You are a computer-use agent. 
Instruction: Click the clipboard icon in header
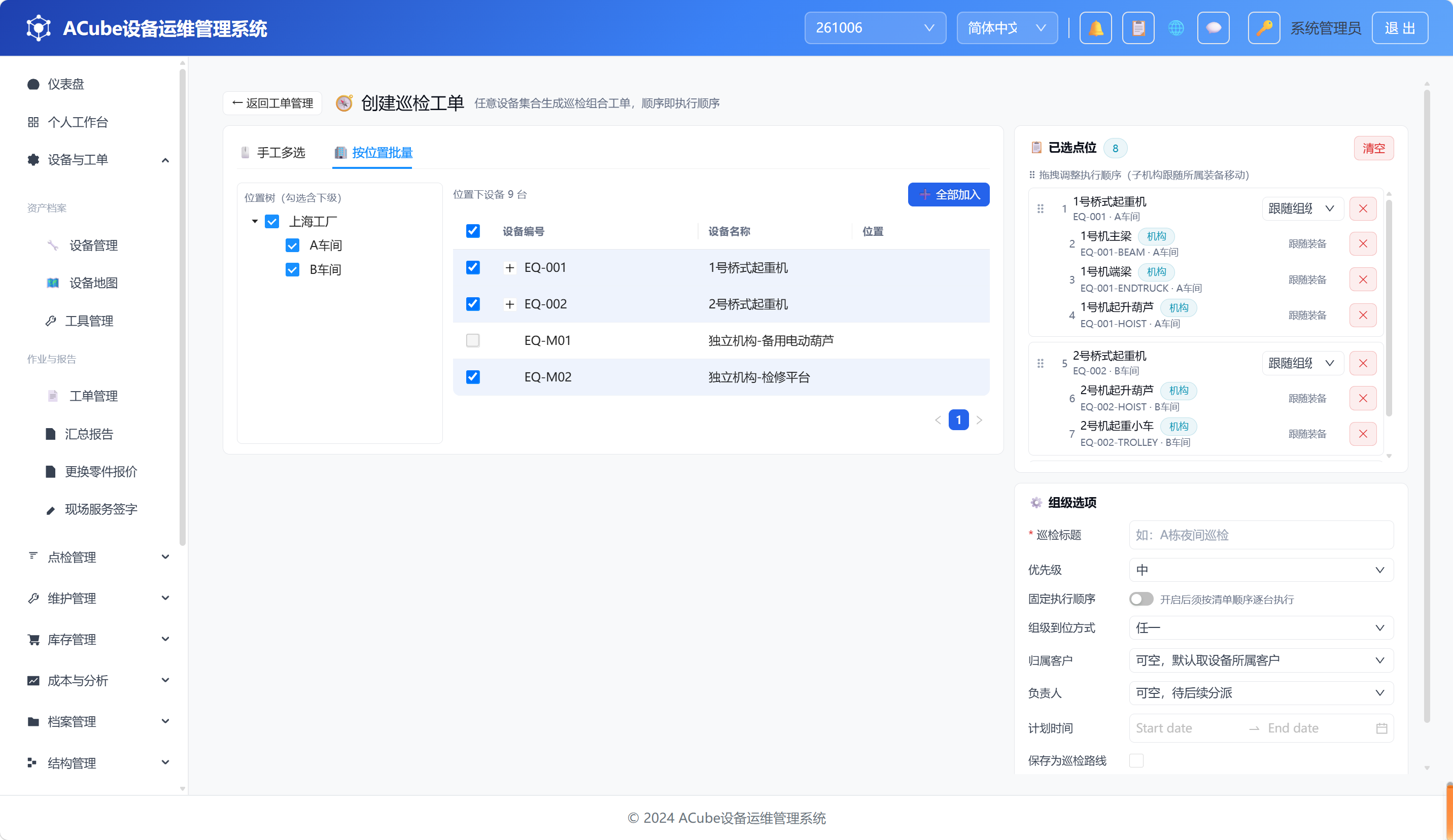click(1137, 28)
